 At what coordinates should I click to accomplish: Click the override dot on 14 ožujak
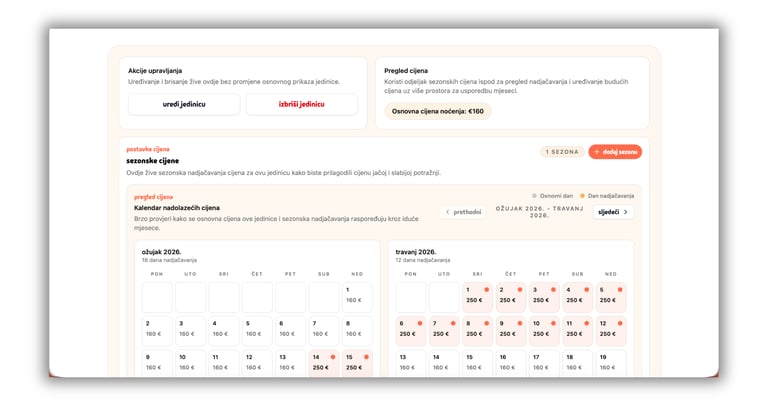click(334, 357)
